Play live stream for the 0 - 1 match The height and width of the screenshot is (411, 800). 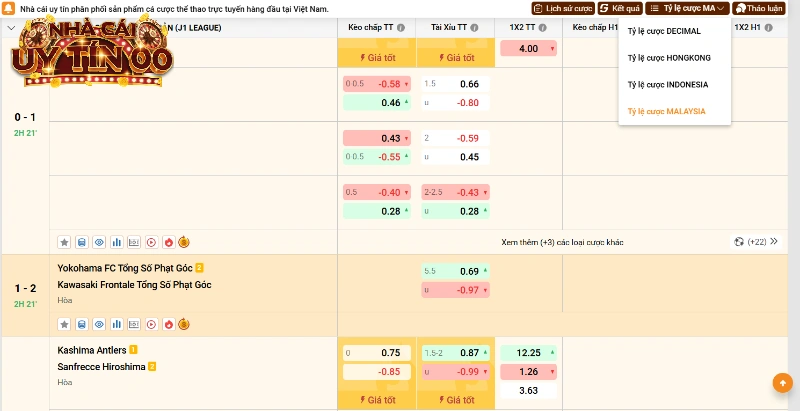151,242
